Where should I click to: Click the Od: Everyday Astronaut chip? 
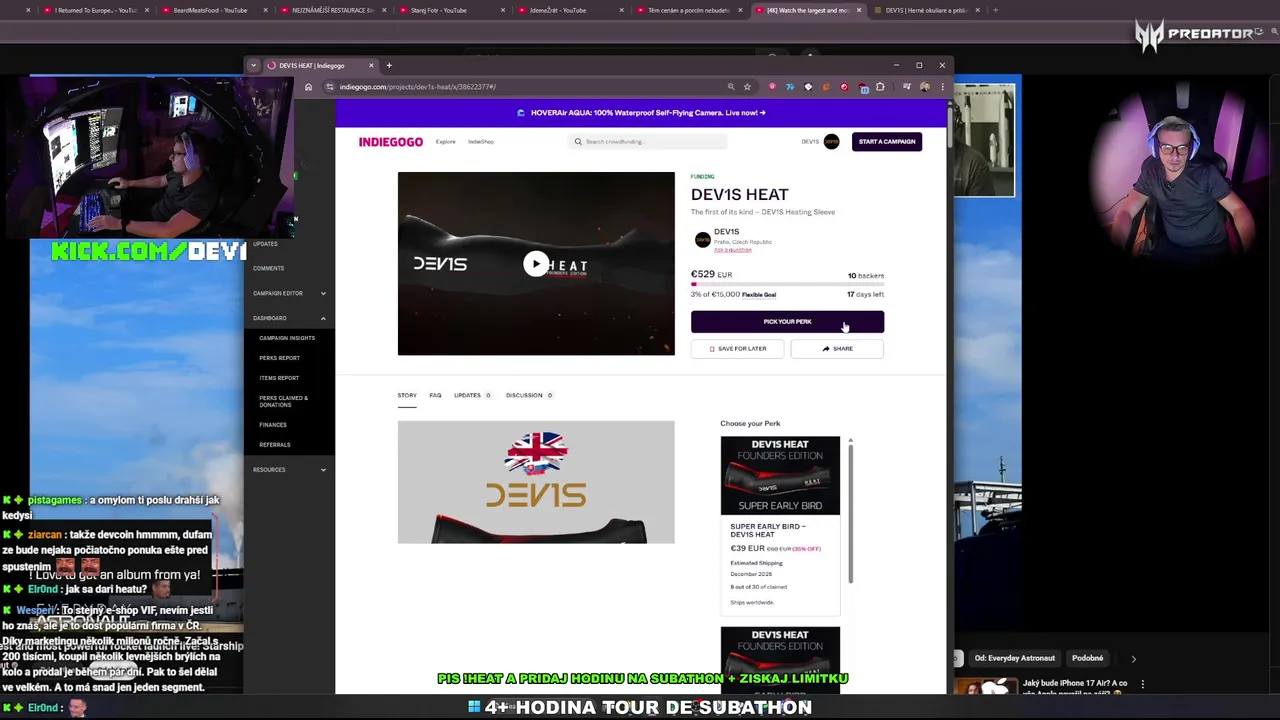pyautogui.click(x=1014, y=658)
